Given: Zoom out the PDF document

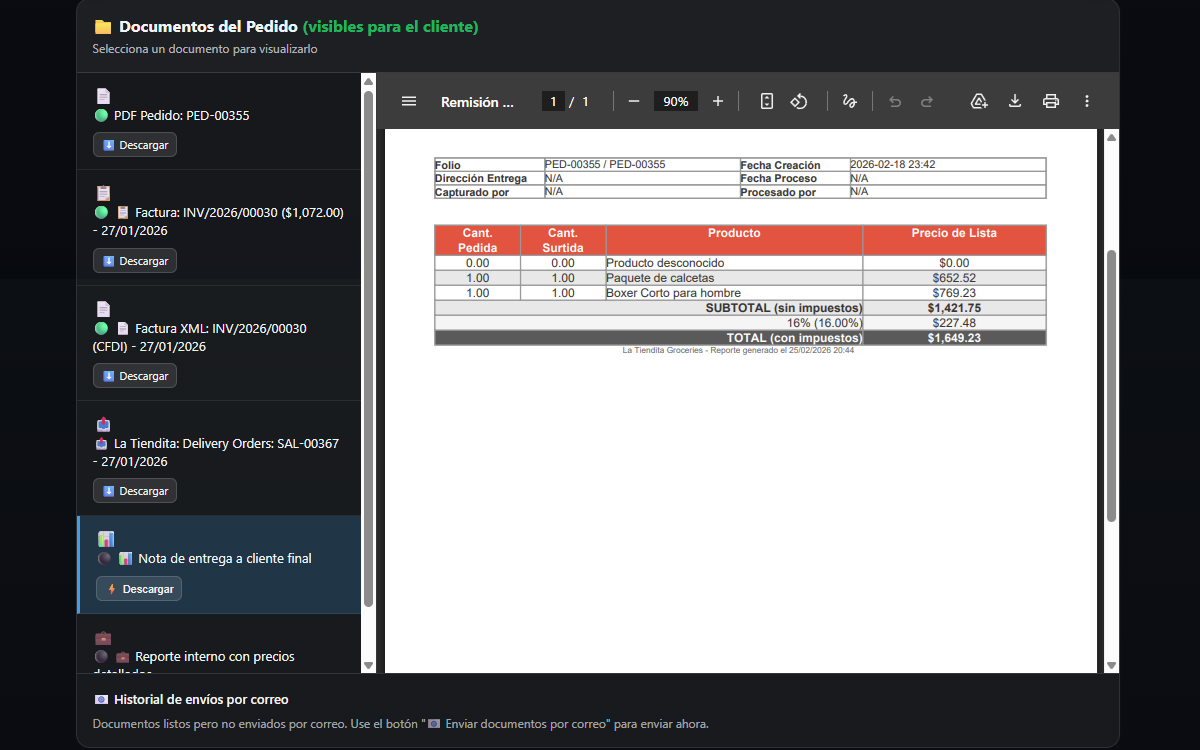Looking at the screenshot, I should (633, 101).
